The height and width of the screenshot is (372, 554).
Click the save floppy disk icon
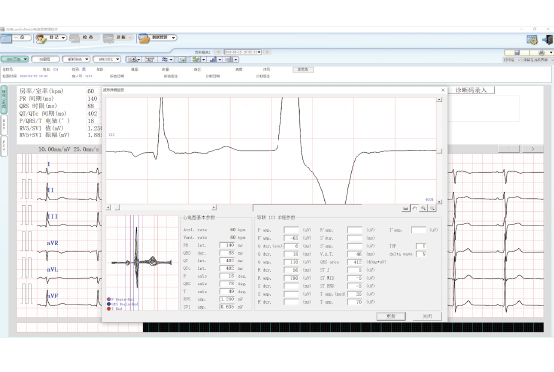517,53
